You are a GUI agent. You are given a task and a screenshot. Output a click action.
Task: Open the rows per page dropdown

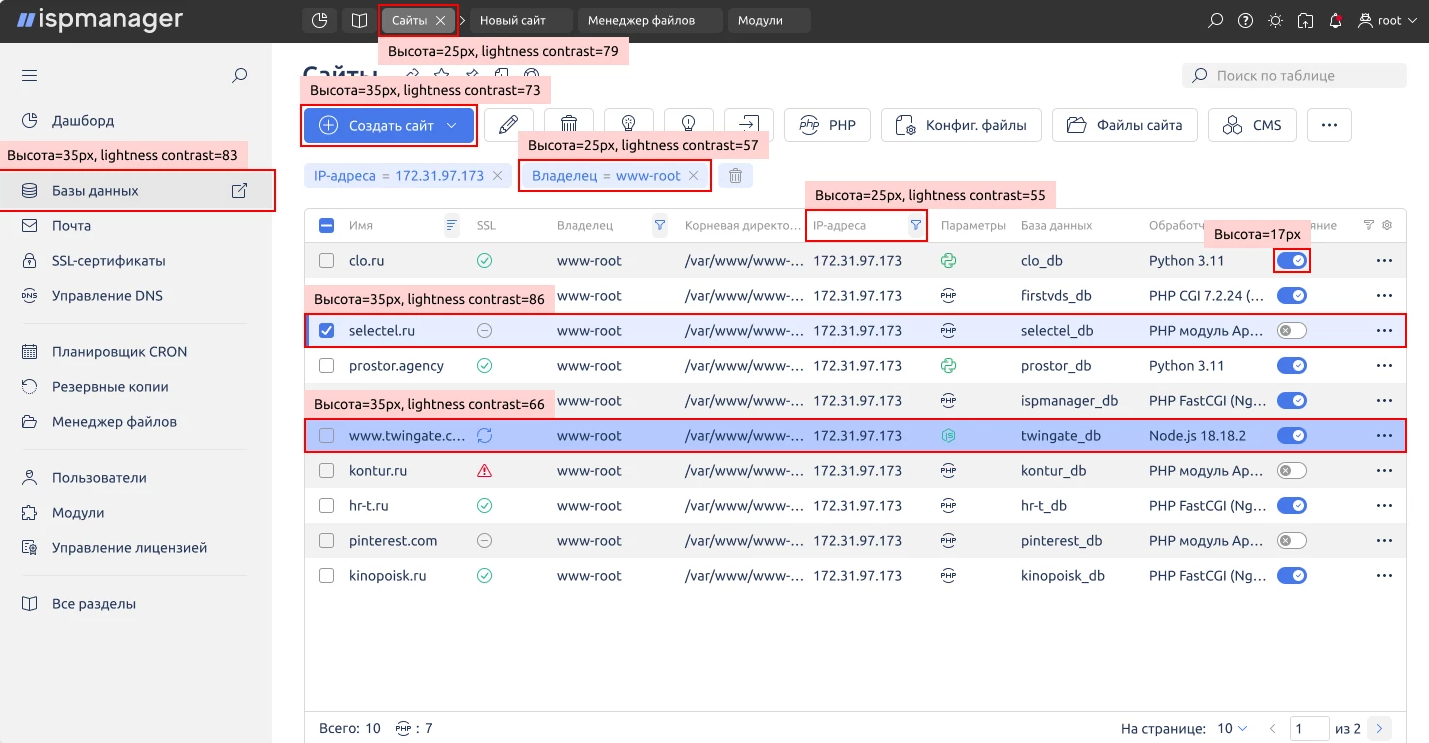click(x=1232, y=728)
